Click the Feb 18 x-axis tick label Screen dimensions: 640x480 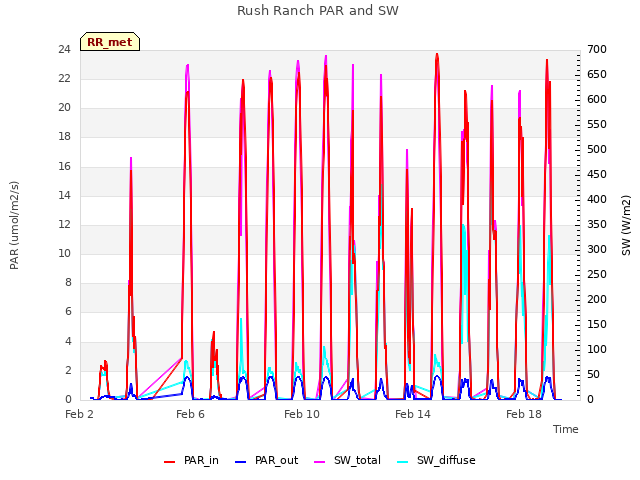click(x=524, y=414)
